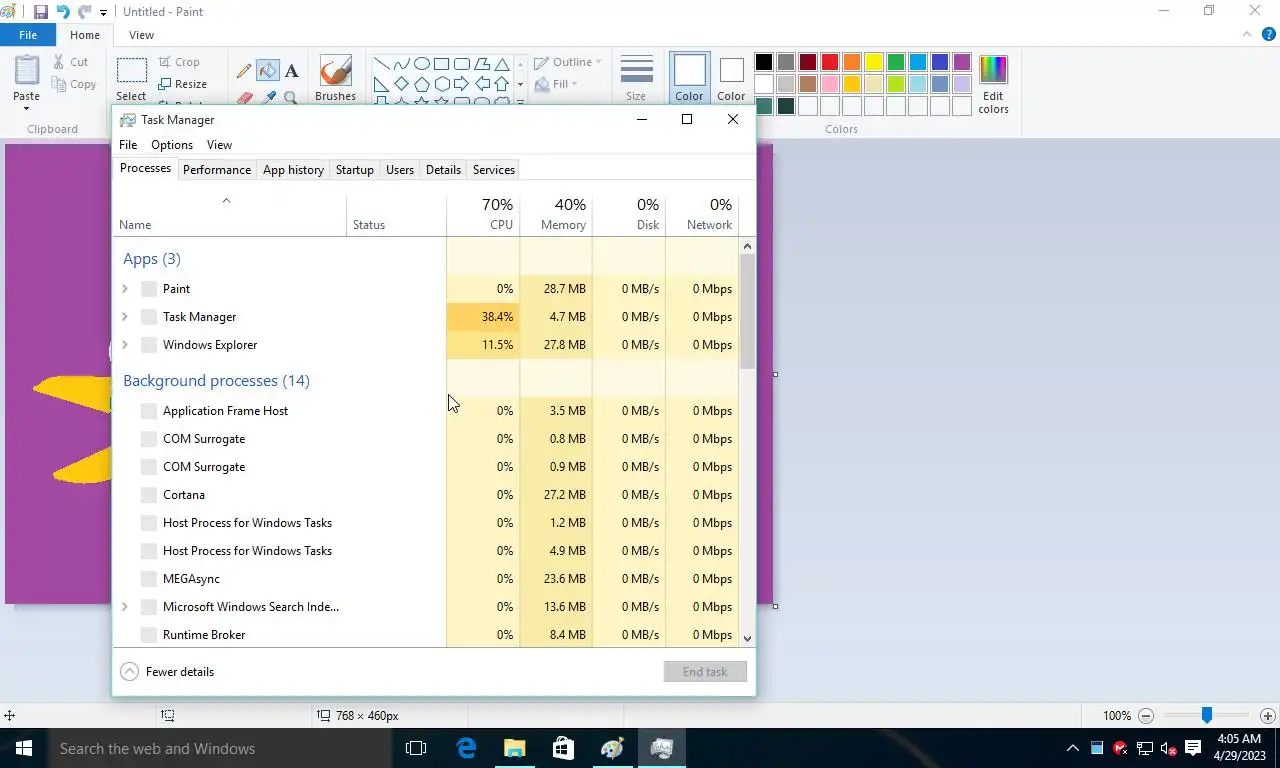Pick the Rectangle shape in Shapes gallery
This screenshot has width=1280, height=768.
pos(442,63)
